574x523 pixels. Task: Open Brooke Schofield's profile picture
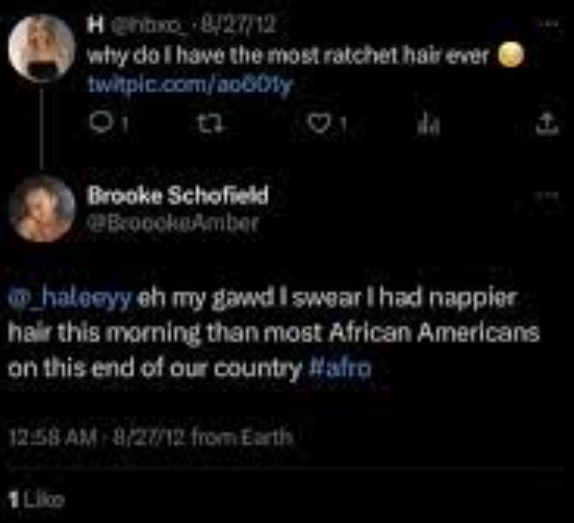[x=41, y=208]
